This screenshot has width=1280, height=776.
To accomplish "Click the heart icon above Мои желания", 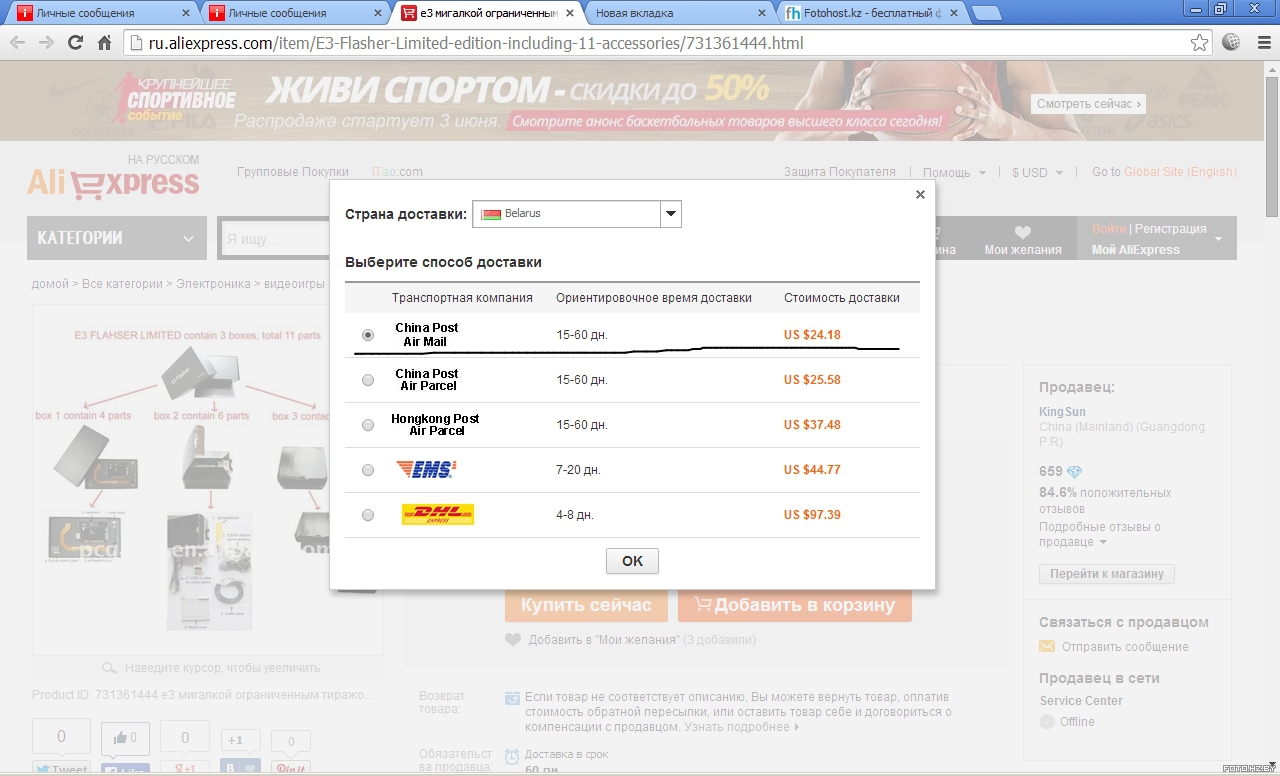I will [x=1022, y=232].
